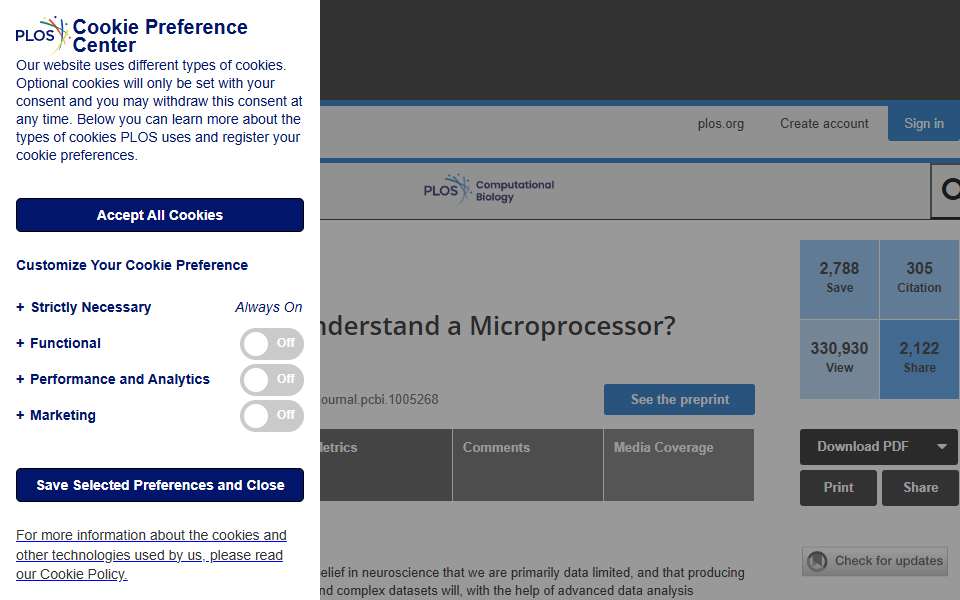Open the Media Coverage tab
This screenshot has height=600, width=960.
(x=679, y=465)
